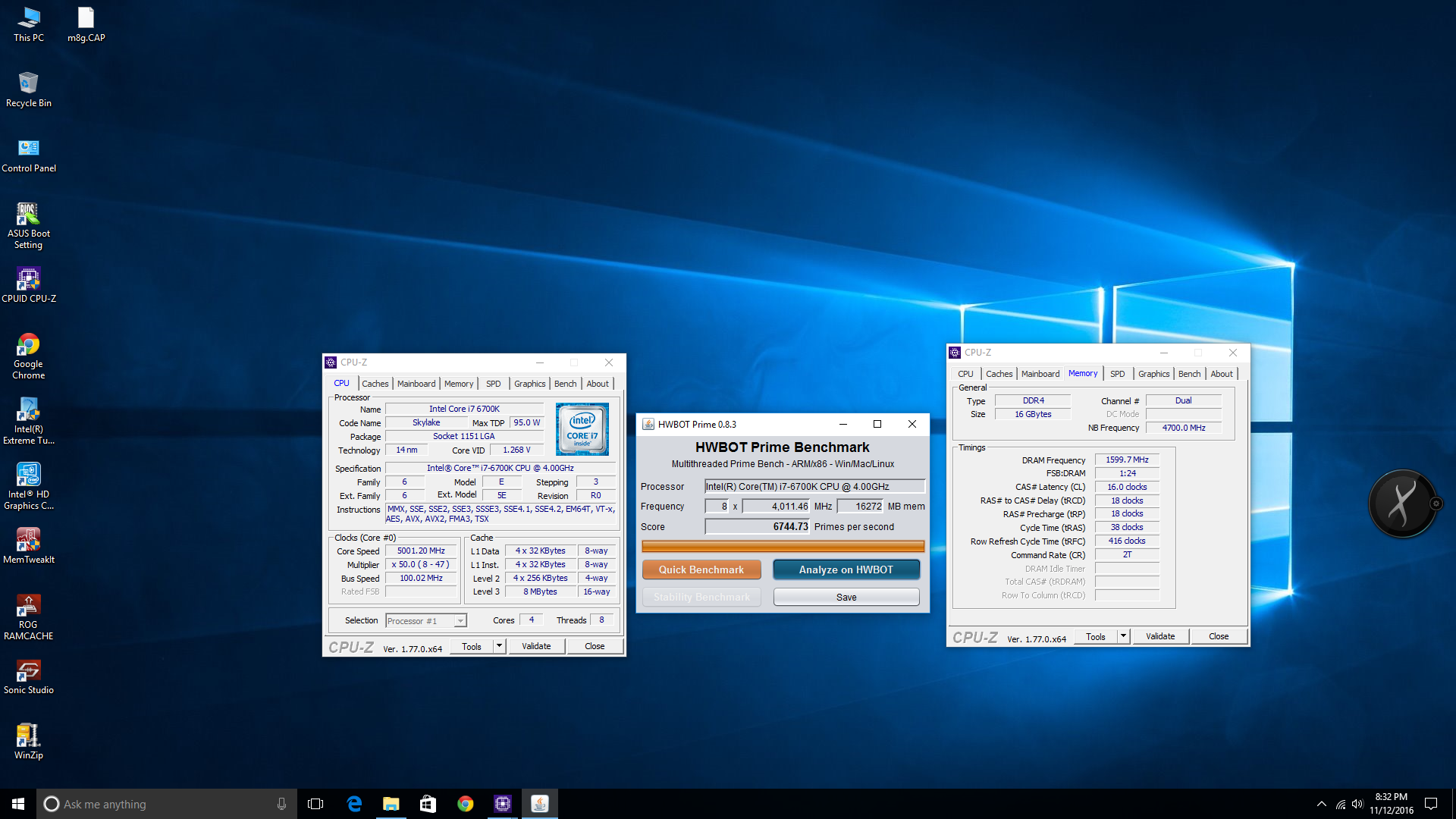Open the network tray icon

1340,804
